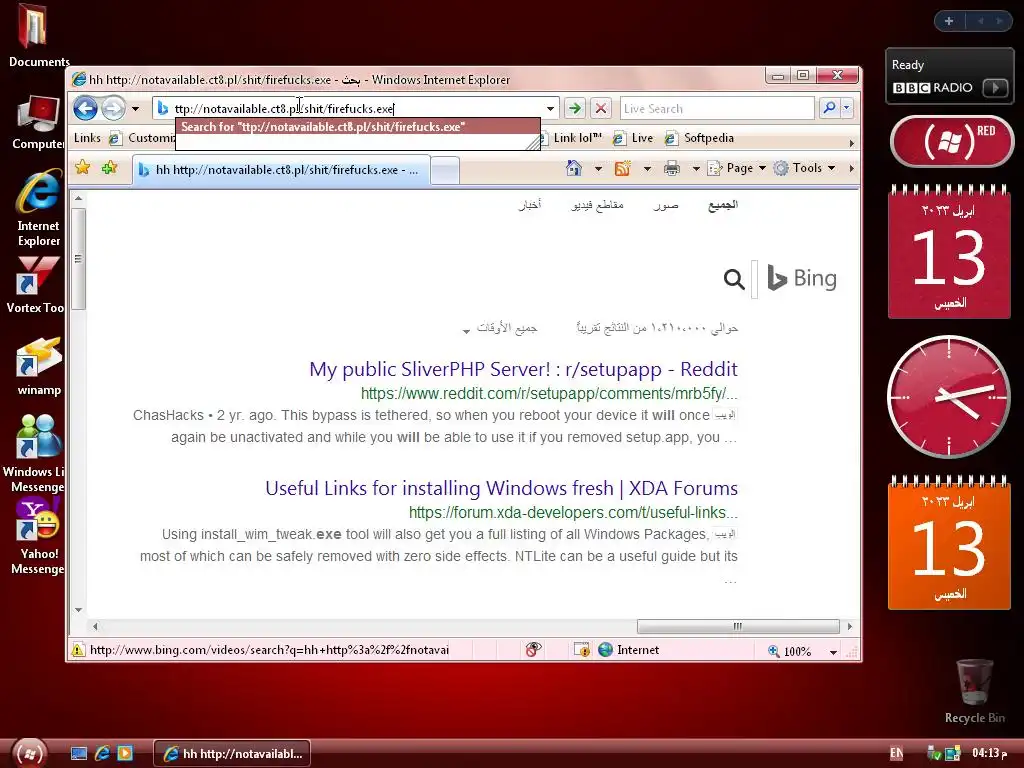This screenshot has height=768, width=1024.
Task: Open the Customize Links favorite
Action: (x=142, y=138)
